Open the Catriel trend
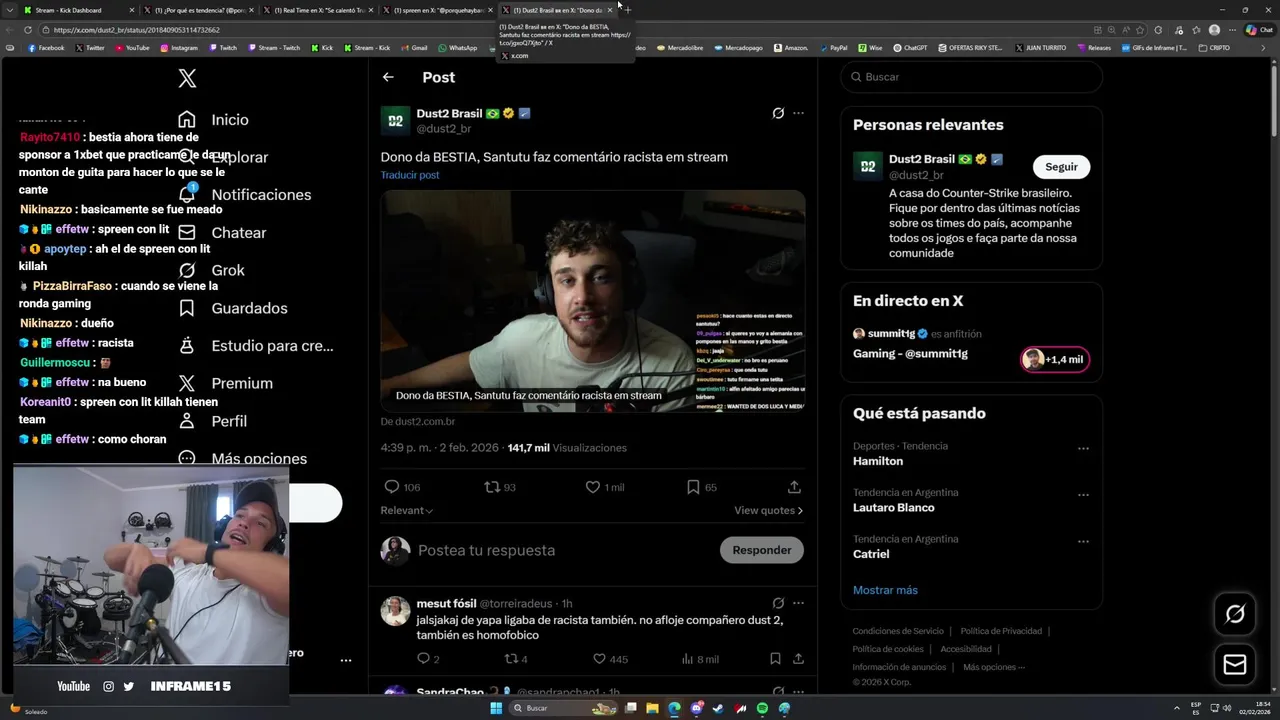This screenshot has width=1280, height=720. point(871,554)
